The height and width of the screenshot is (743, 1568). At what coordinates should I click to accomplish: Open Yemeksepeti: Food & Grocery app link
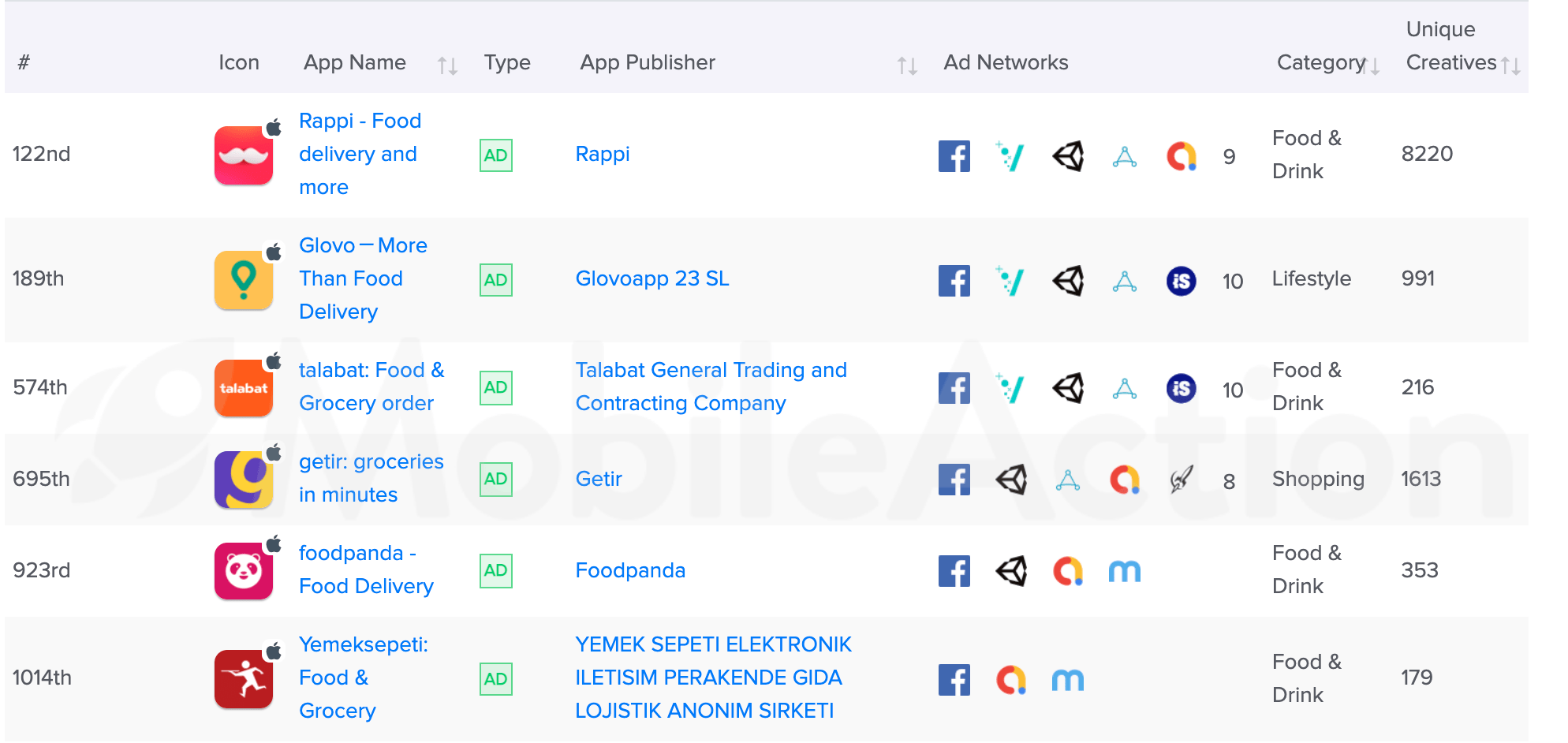(x=363, y=678)
